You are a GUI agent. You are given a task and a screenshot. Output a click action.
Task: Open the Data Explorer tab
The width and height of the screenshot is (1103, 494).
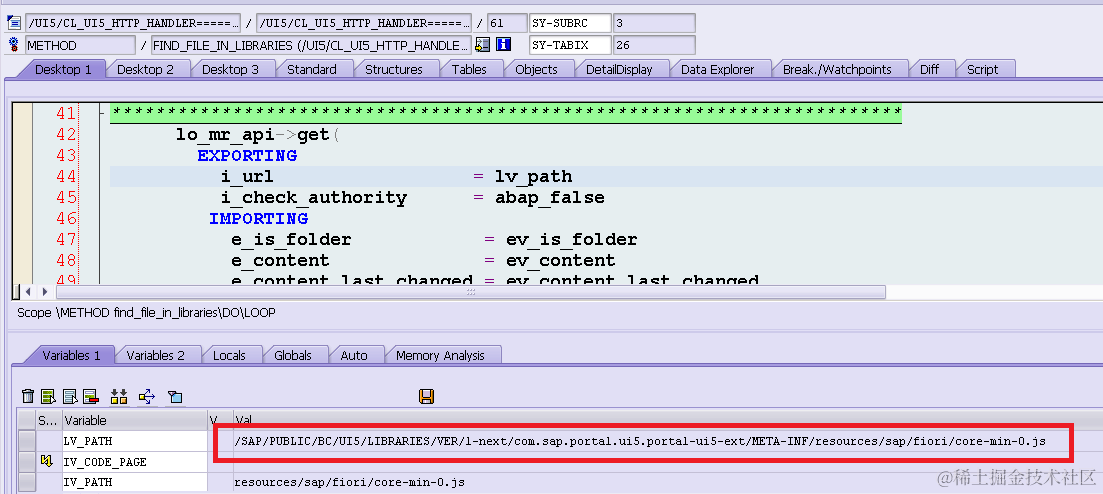coord(717,69)
